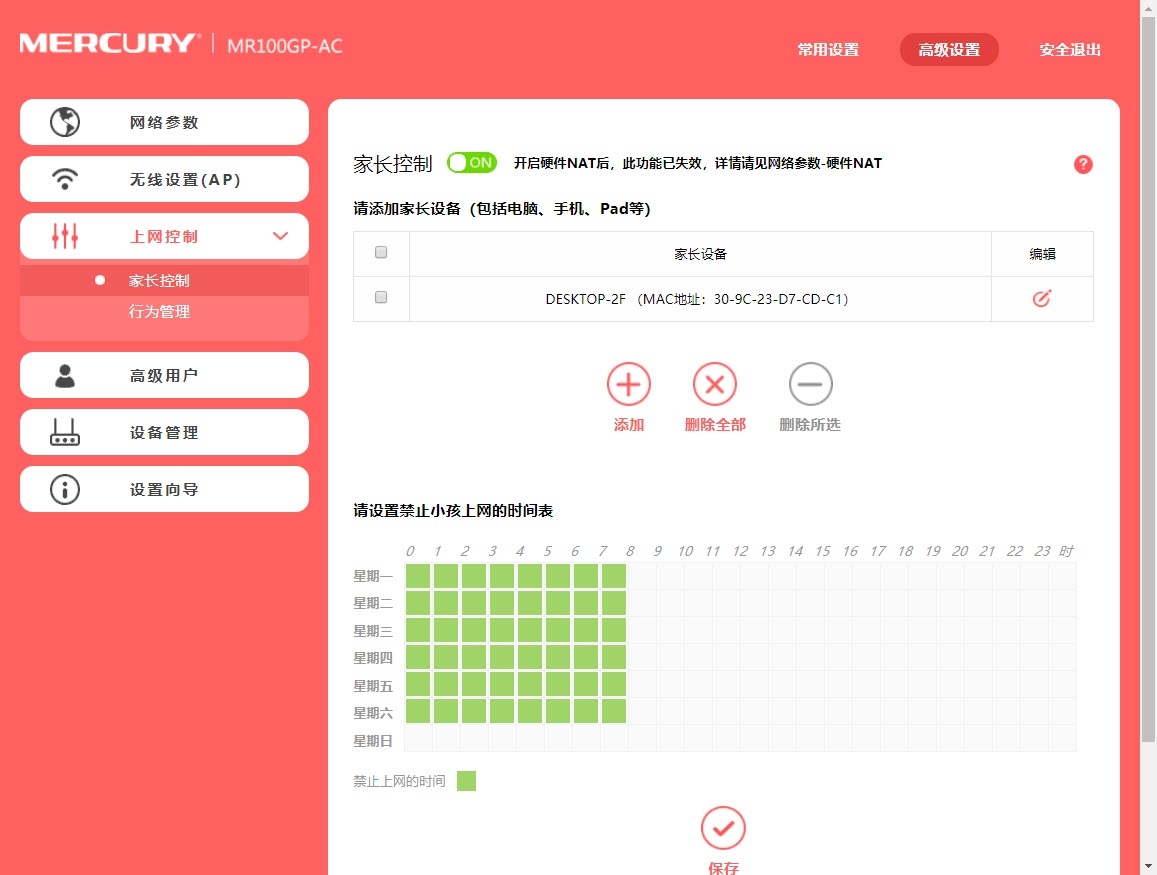The image size is (1157, 875).
Task: Switch to 常用设置 tab
Action: click(x=828, y=50)
